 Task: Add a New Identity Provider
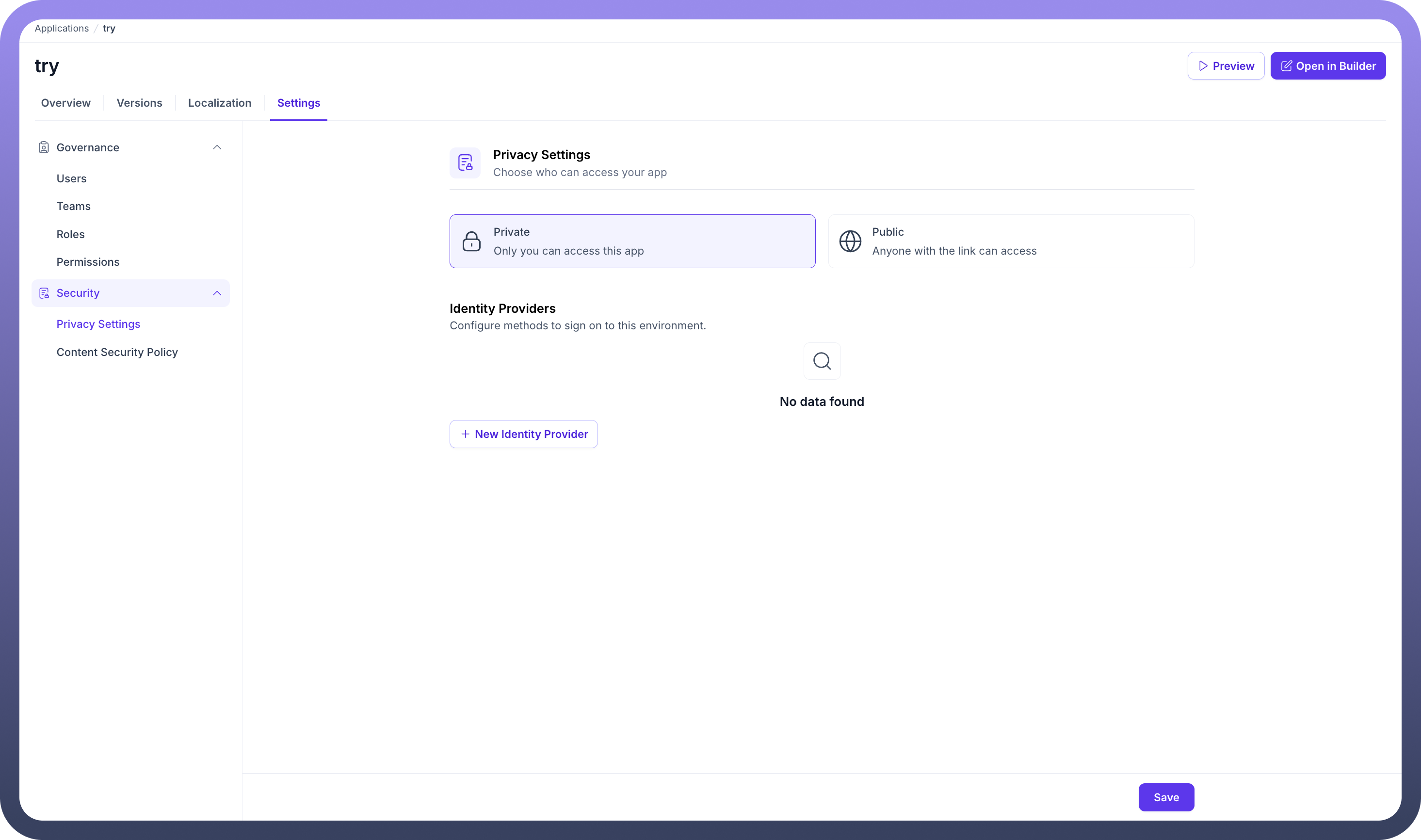tap(523, 434)
